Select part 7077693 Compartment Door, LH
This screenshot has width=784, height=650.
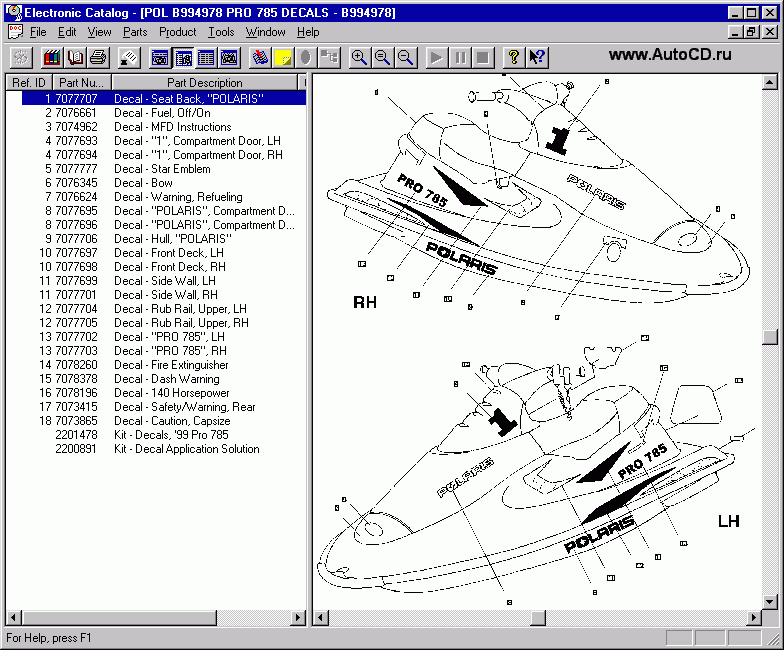tap(156, 141)
